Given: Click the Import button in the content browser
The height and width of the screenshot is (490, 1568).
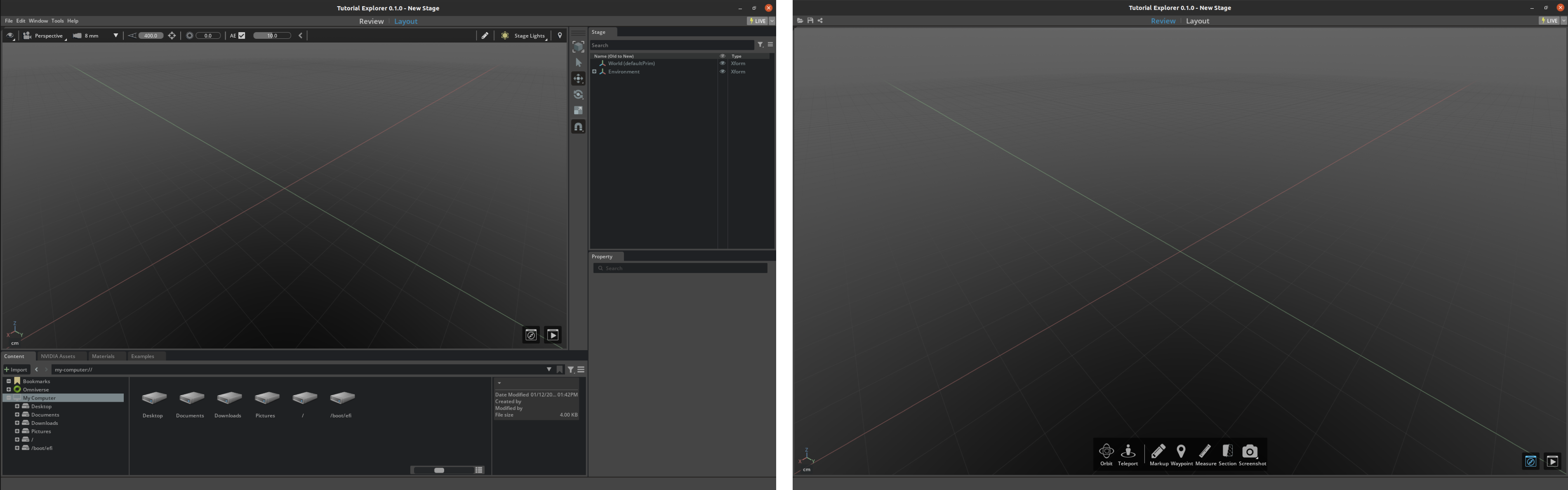Looking at the screenshot, I should [x=16, y=370].
